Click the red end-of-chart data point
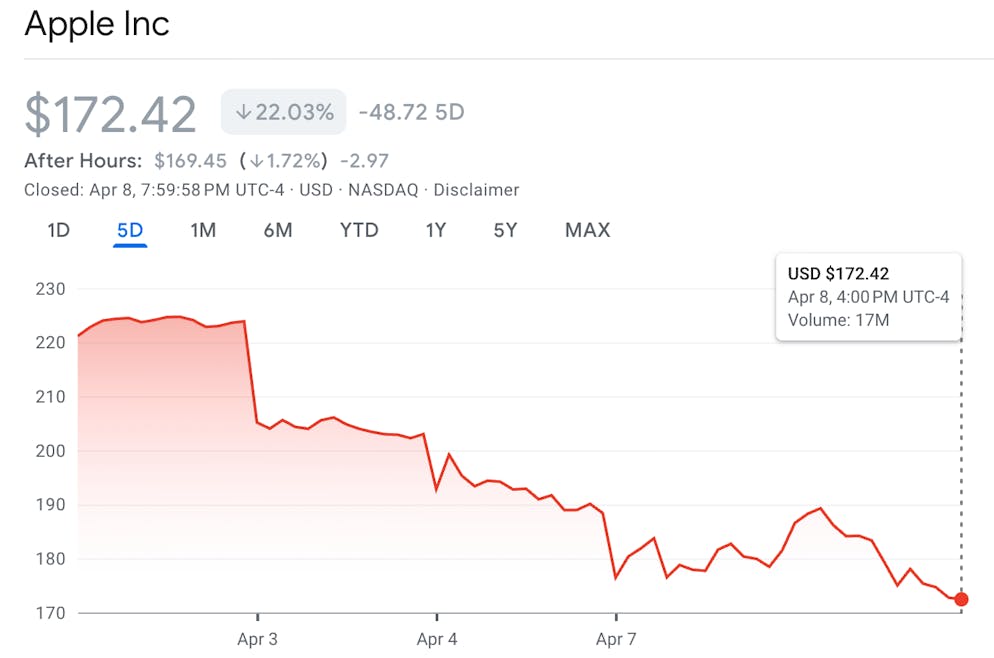 coord(961,599)
